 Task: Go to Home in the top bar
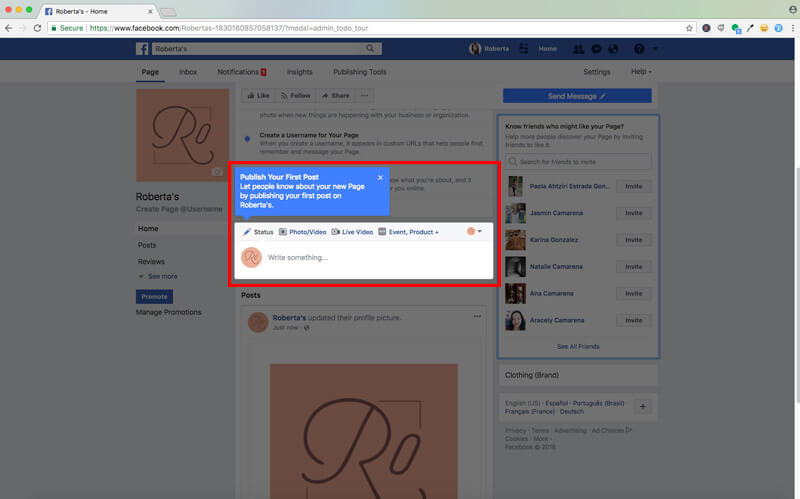(547, 48)
